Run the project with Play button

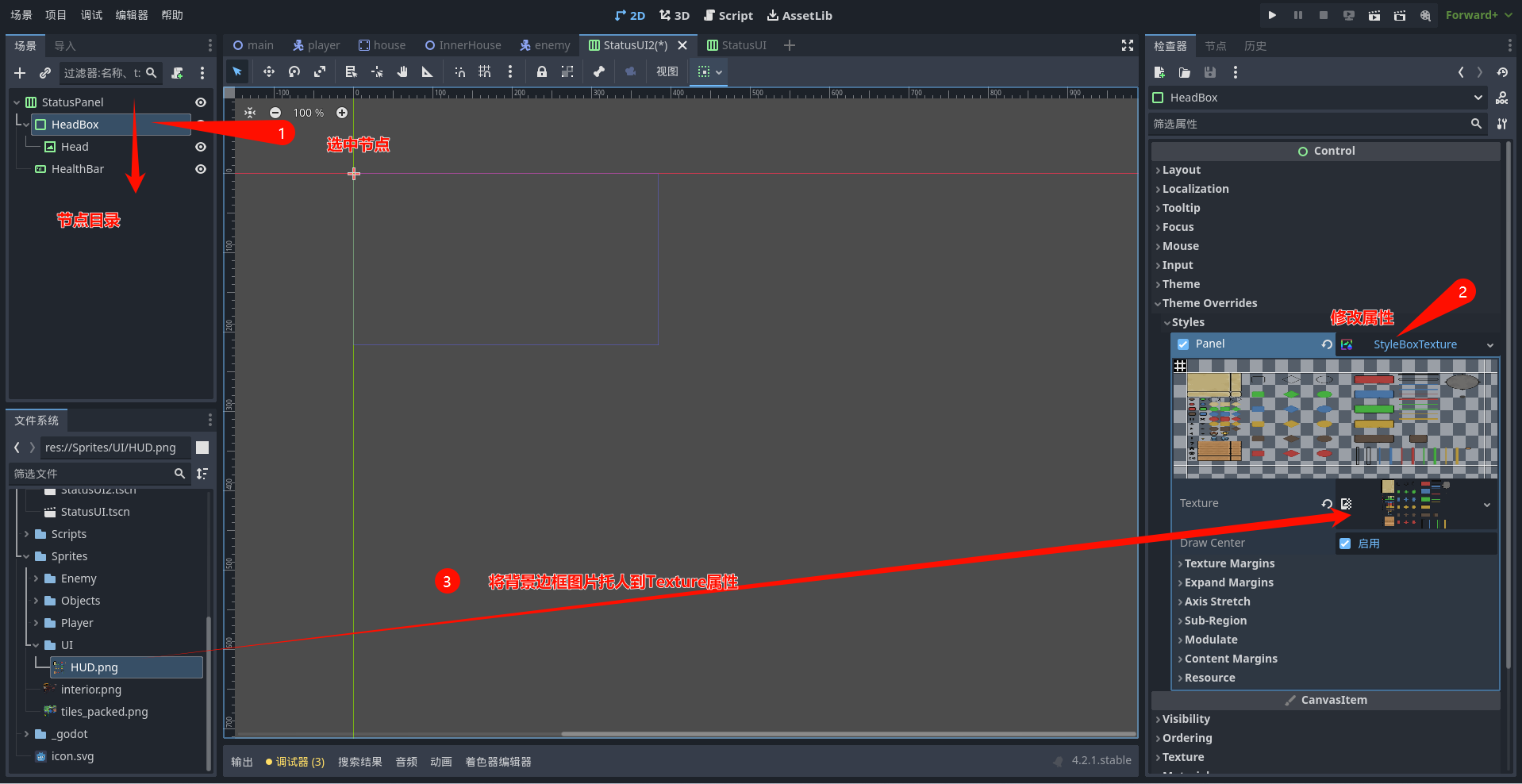click(x=1272, y=15)
